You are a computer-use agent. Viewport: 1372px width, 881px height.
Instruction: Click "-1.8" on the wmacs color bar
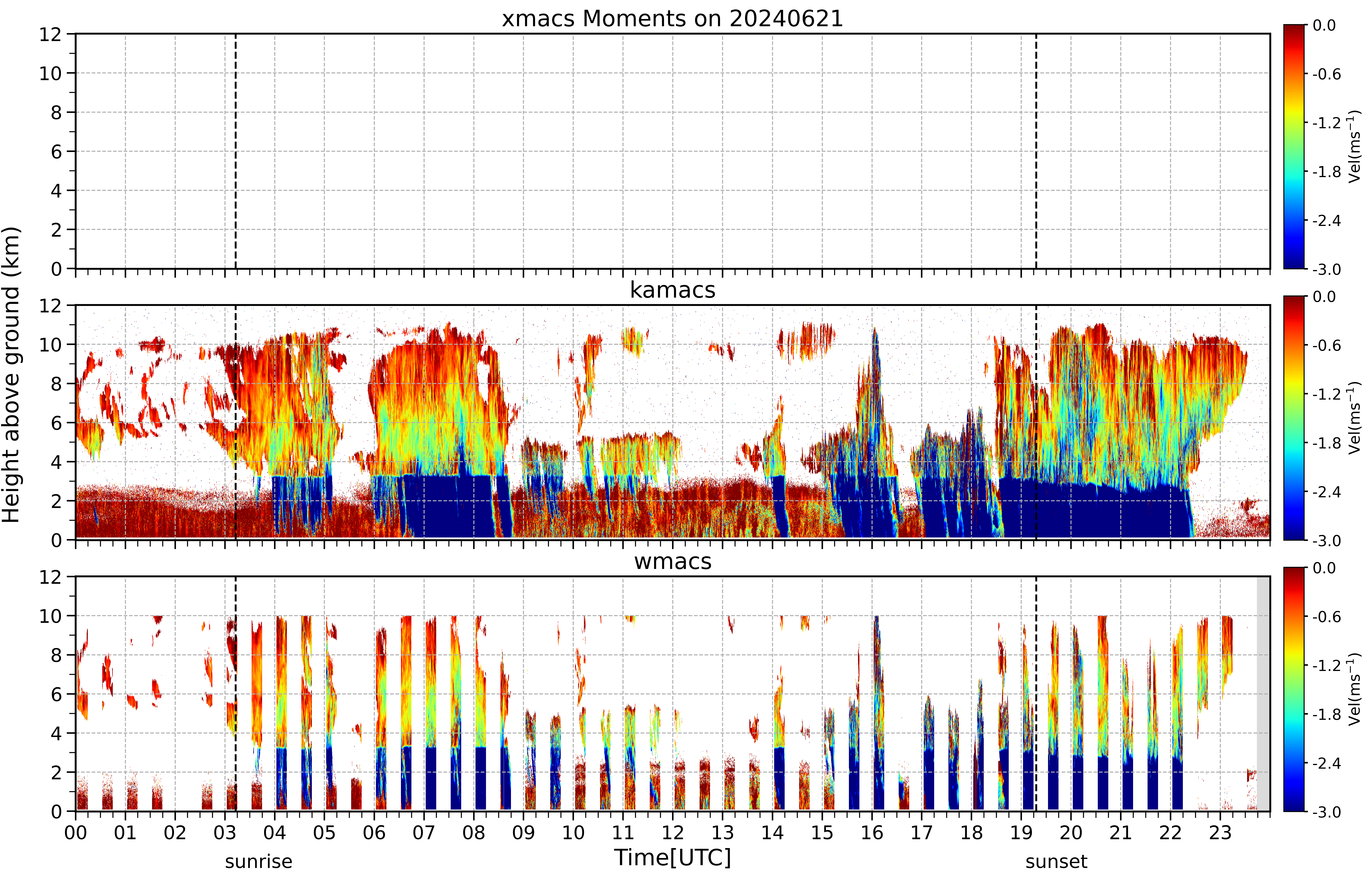pyautogui.click(x=1327, y=715)
